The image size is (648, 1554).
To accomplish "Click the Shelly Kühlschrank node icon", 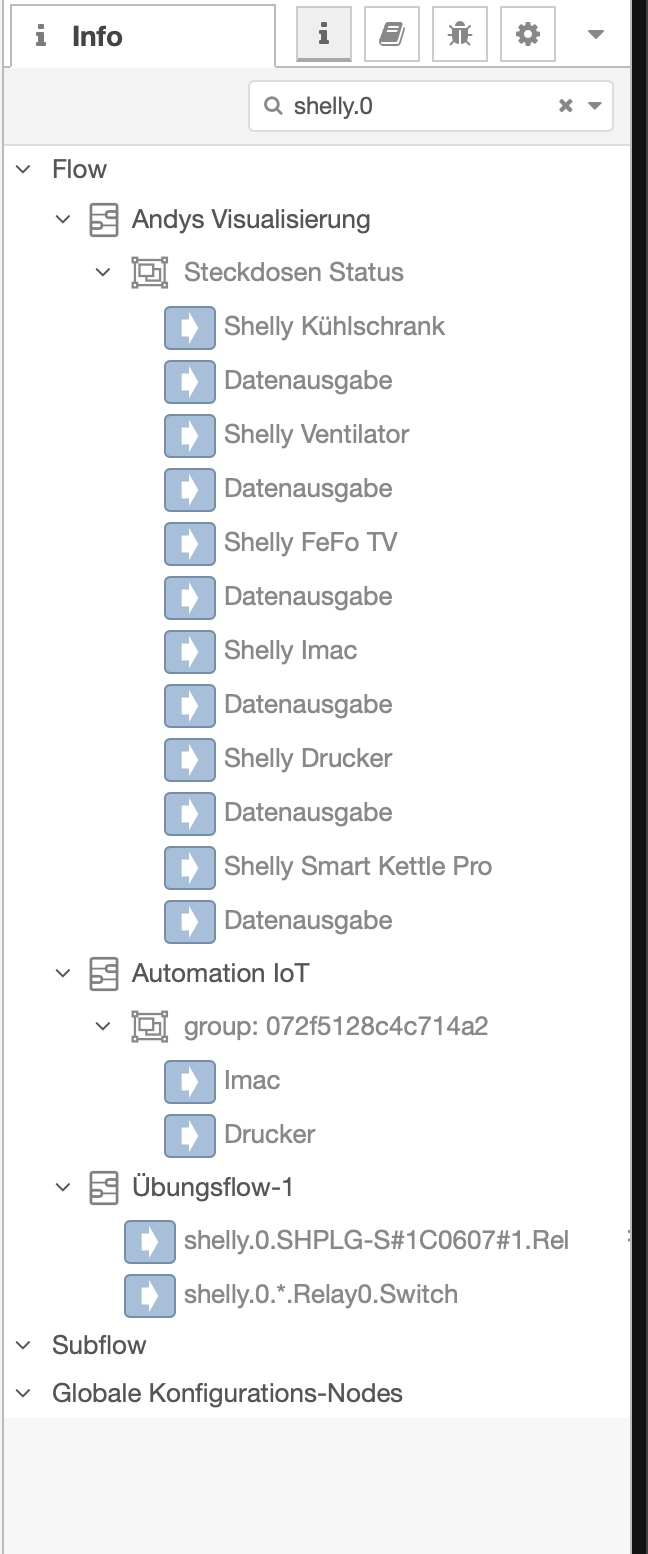I will tap(189, 327).
